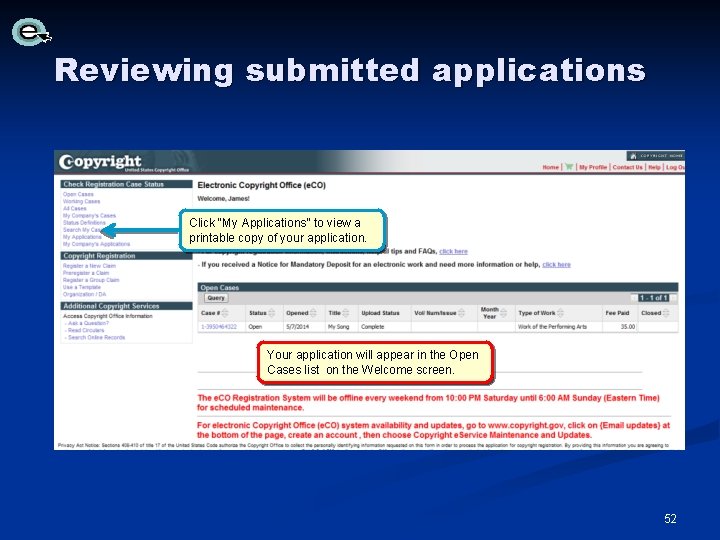Click the '1 - 1 of 1' record counter
Screen dimensions: 720x540
click(653, 298)
